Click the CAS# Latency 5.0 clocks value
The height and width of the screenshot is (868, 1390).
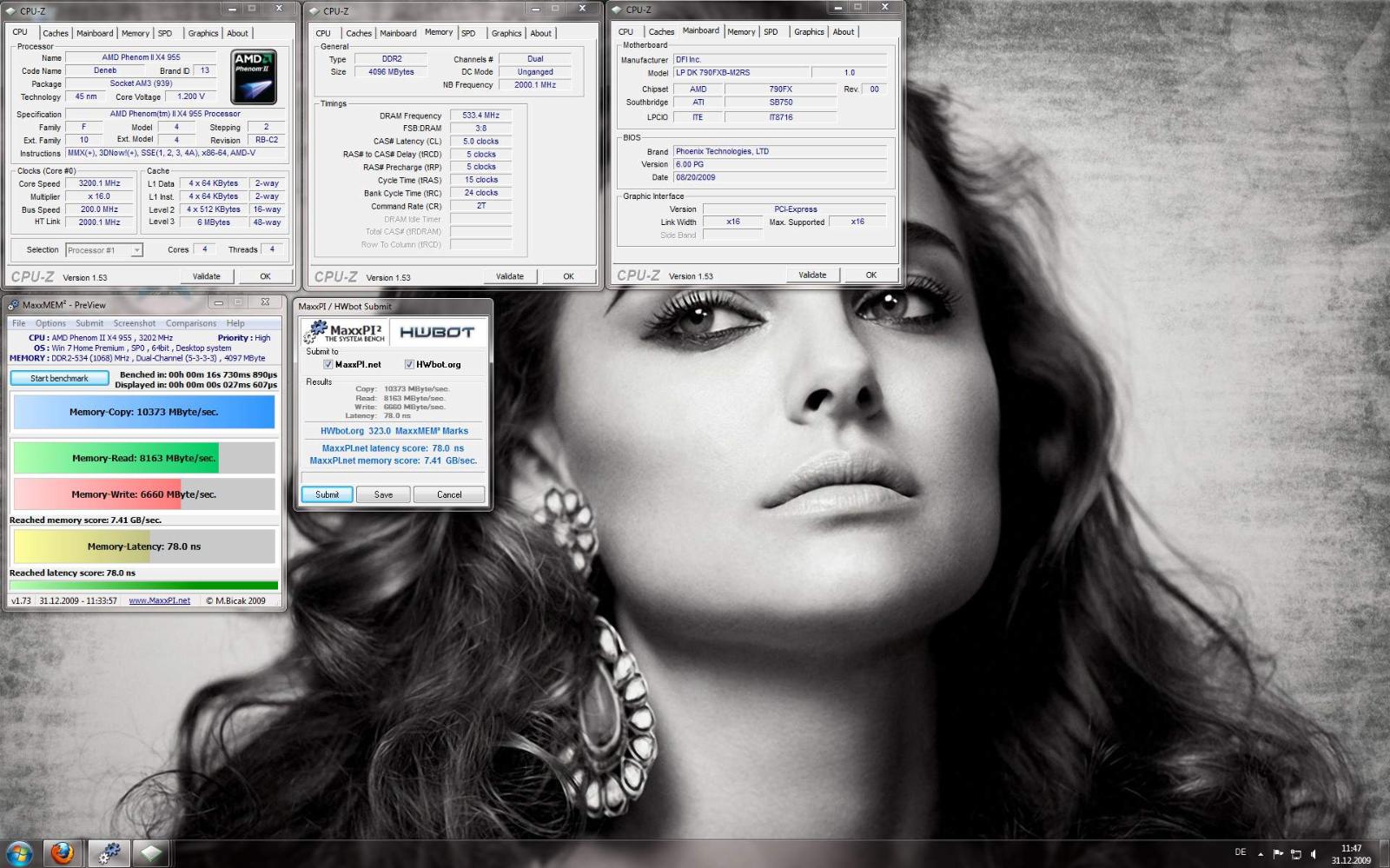pyautogui.click(x=480, y=141)
